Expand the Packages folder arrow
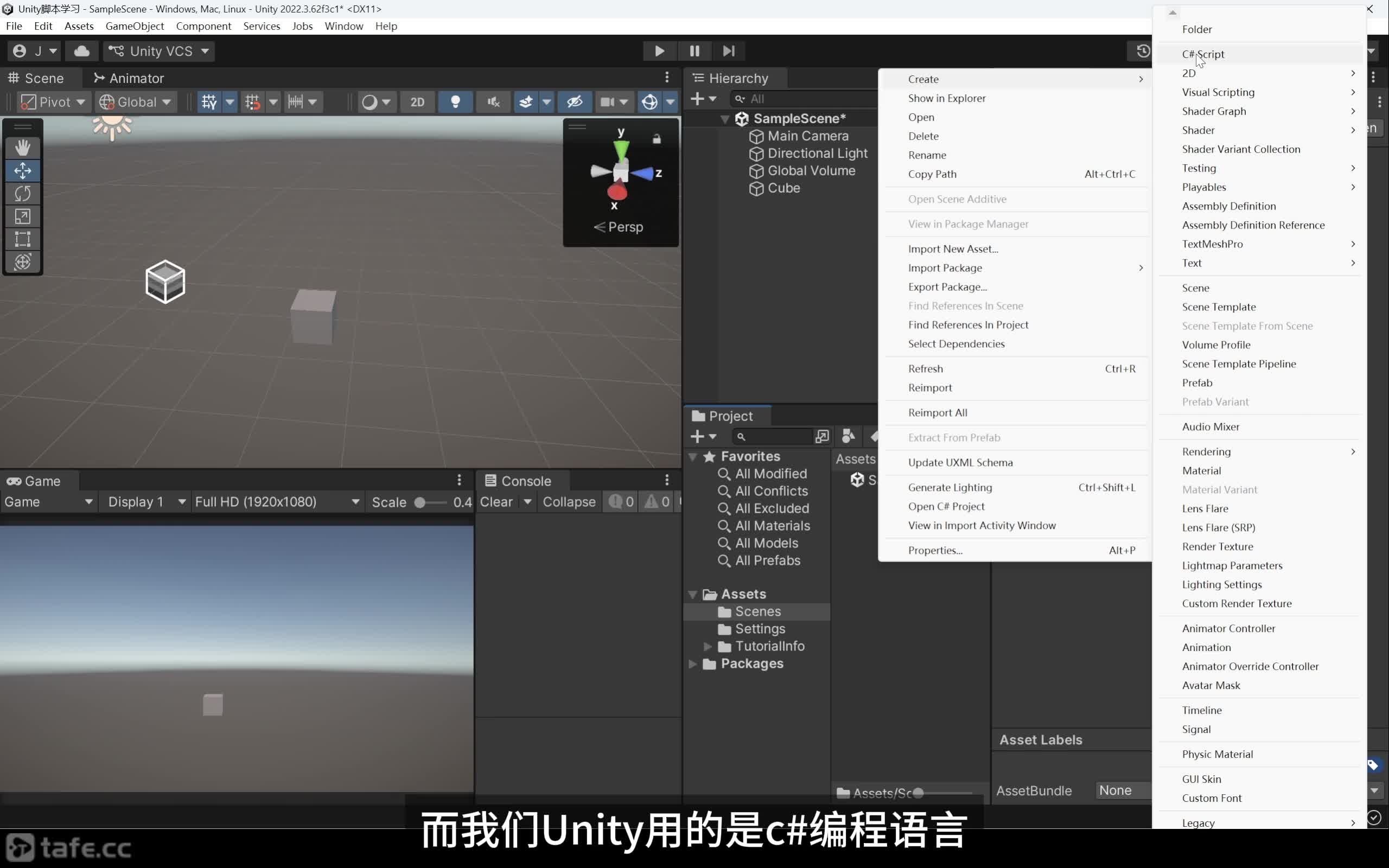The height and width of the screenshot is (868, 1389). coord(693,663)
